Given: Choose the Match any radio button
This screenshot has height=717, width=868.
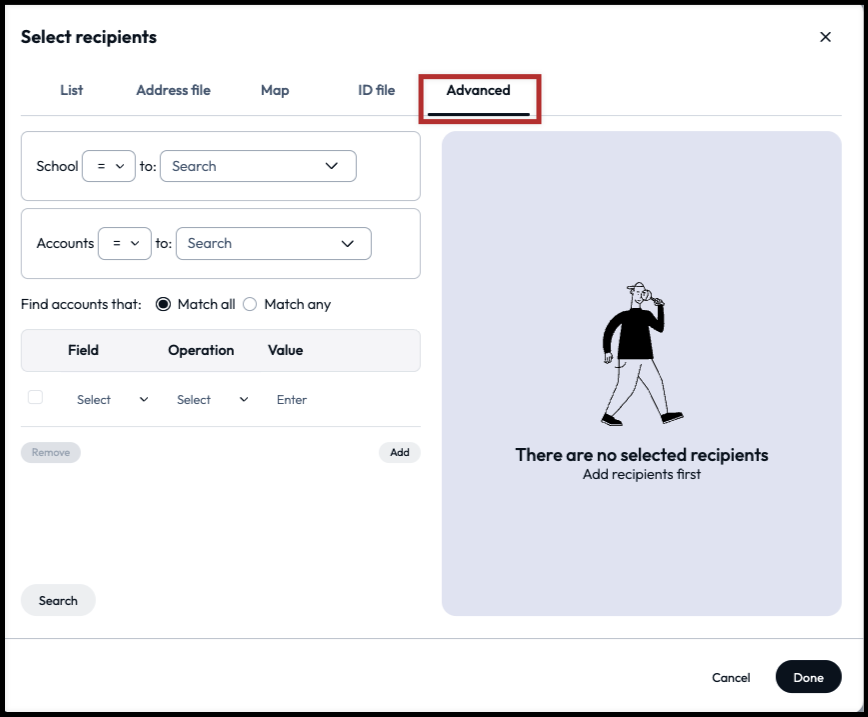Looking at the screenshot, I should (250, 304).
